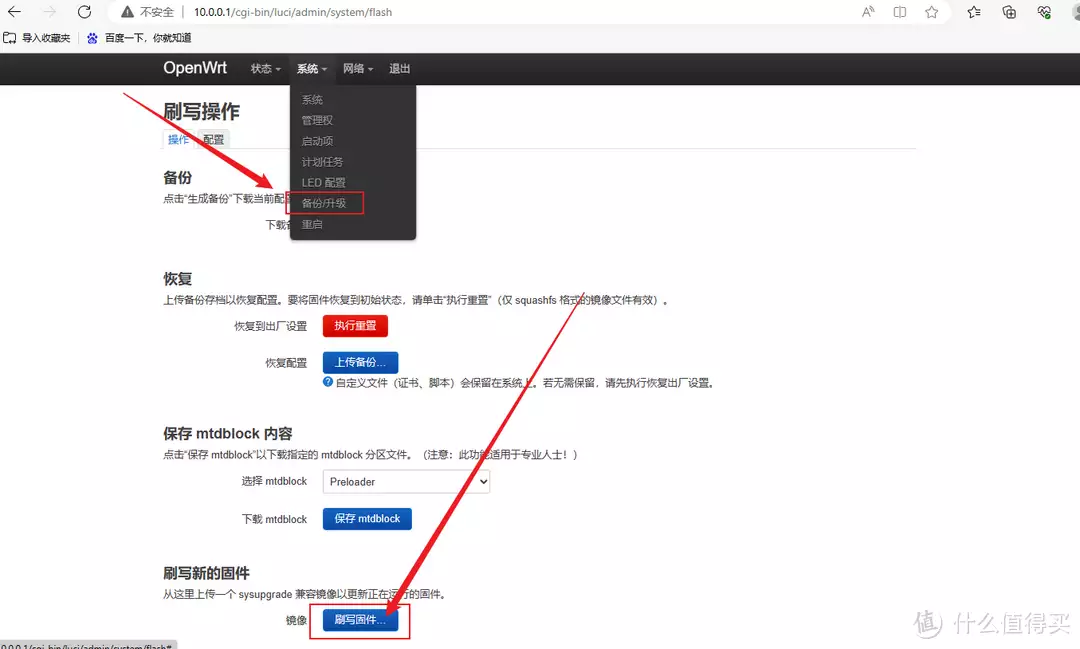The height and width of the screenshot is (649, 1080).
Task: Open browser essentials heart icon
Action: click(x=1043, y=12)
